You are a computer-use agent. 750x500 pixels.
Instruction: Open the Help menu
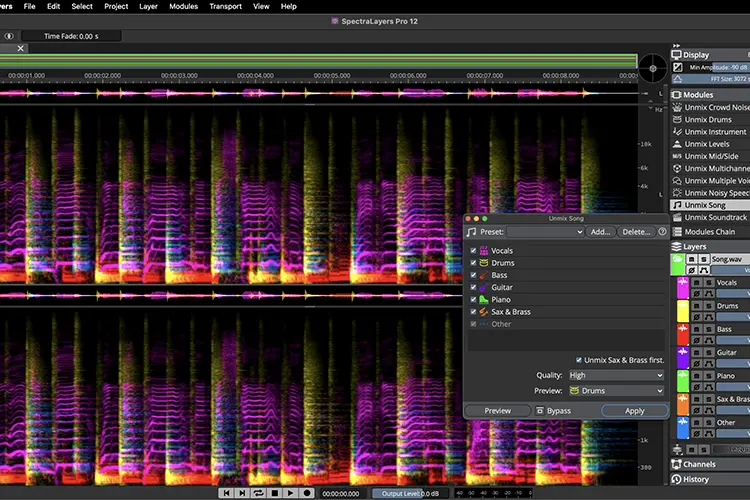(x=288, y=6)
